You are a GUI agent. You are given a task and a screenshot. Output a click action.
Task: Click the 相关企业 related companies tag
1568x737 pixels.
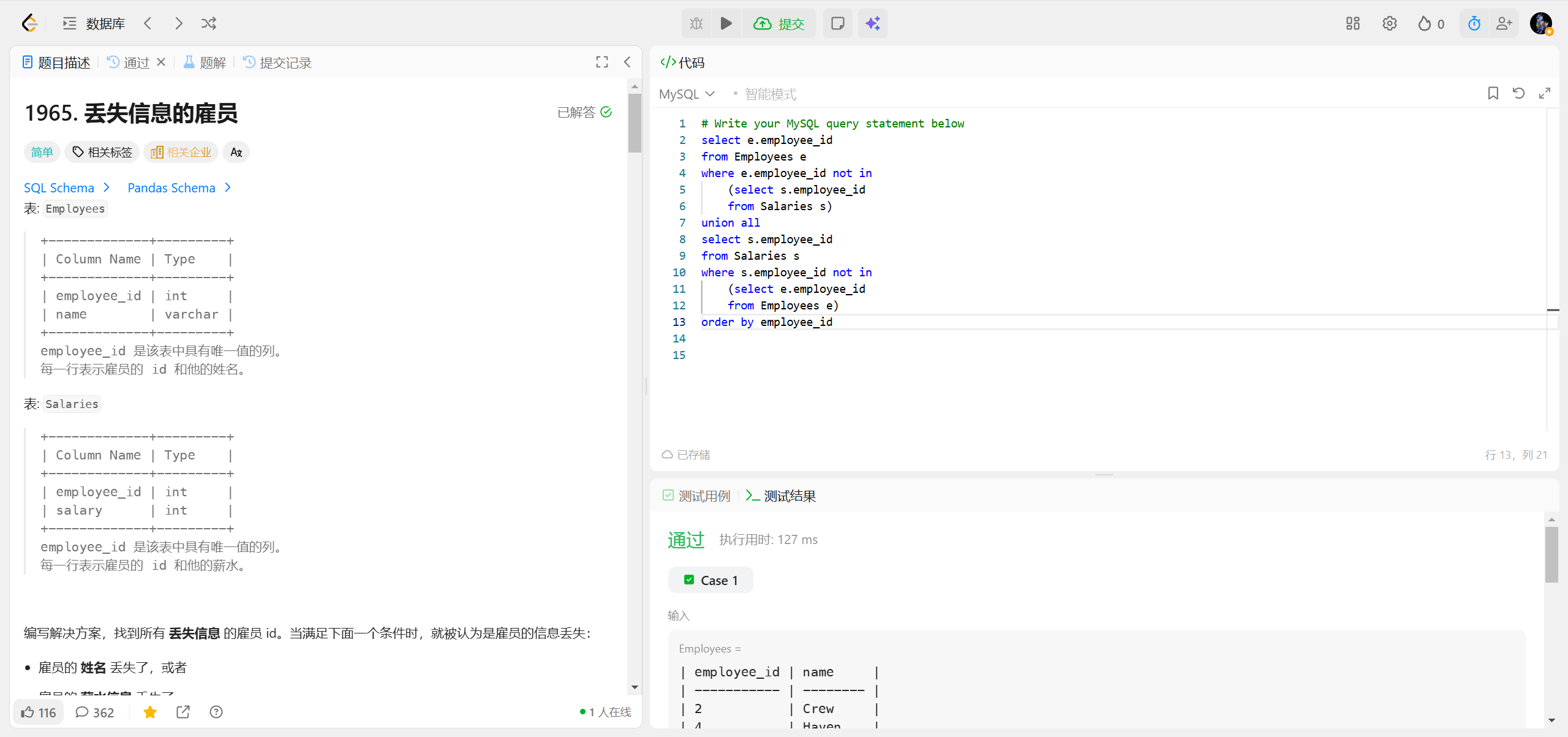pyautogui.click(x=181, y=152)
